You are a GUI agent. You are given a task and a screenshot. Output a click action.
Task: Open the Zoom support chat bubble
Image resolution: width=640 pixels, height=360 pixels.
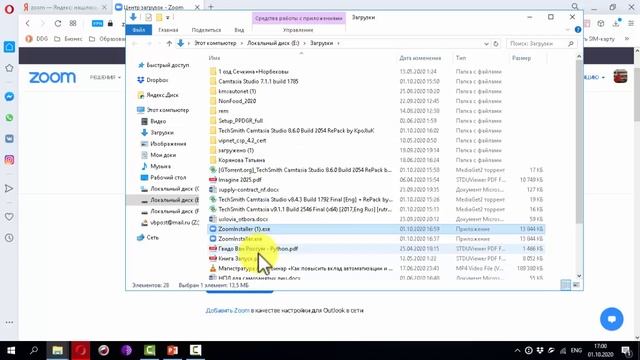pyautogui.click(x=611, y=319)
